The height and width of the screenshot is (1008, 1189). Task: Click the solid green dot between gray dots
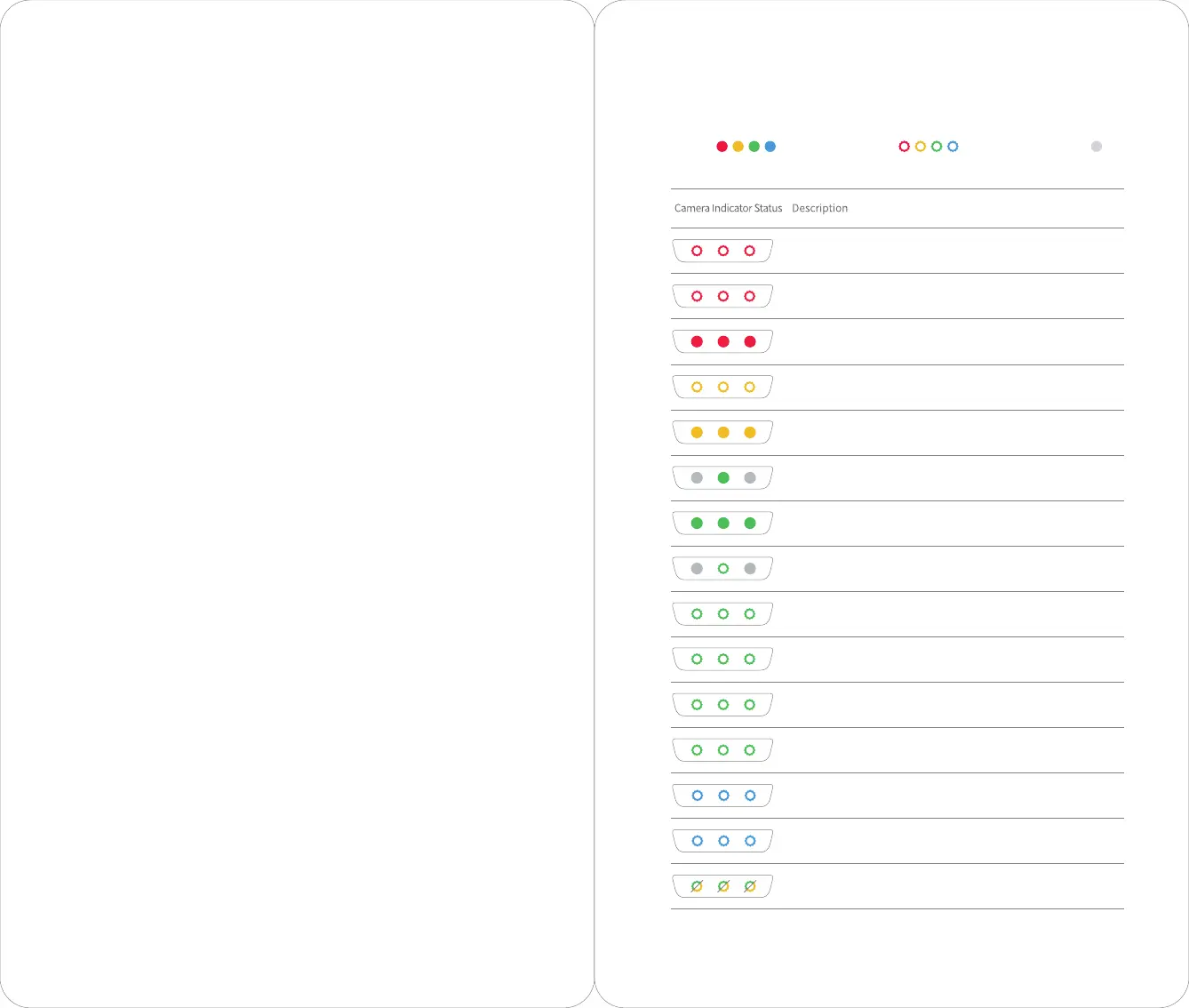[x=723, y=478]
